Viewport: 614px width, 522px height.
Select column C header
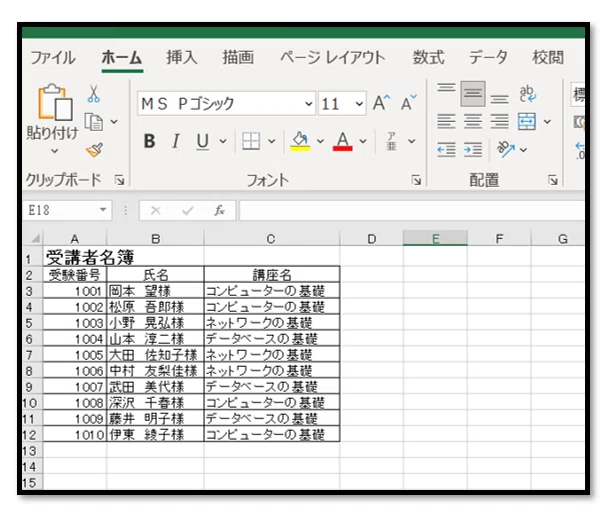271,238
